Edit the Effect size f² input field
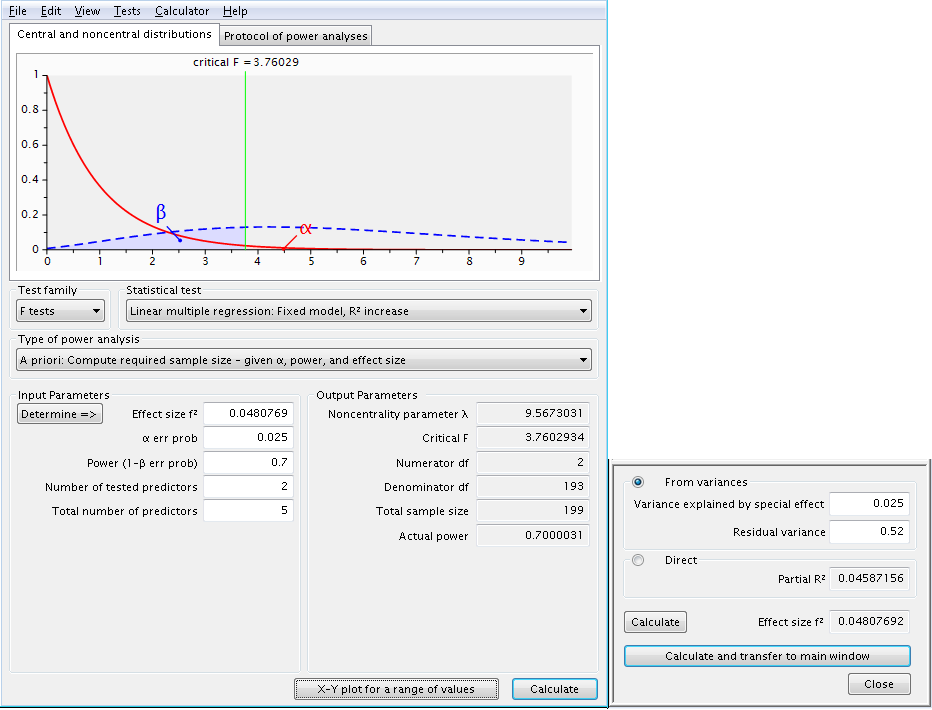The width and height of the screenshot is (932, 710). pyautogui.click(x=247, y=413)
